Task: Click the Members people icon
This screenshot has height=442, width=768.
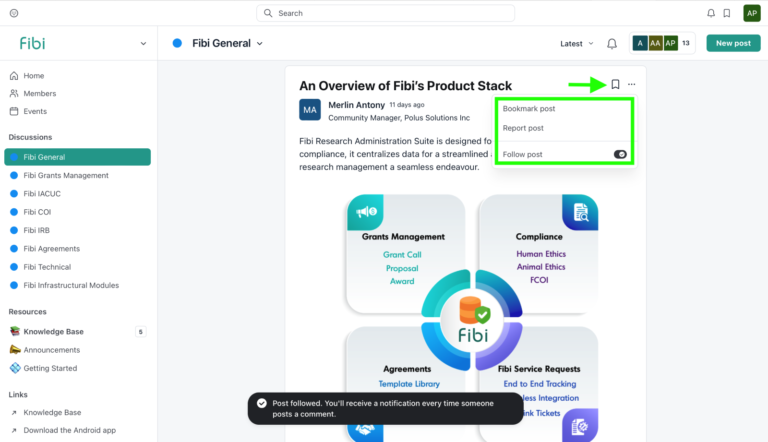Action: point(14,93)
